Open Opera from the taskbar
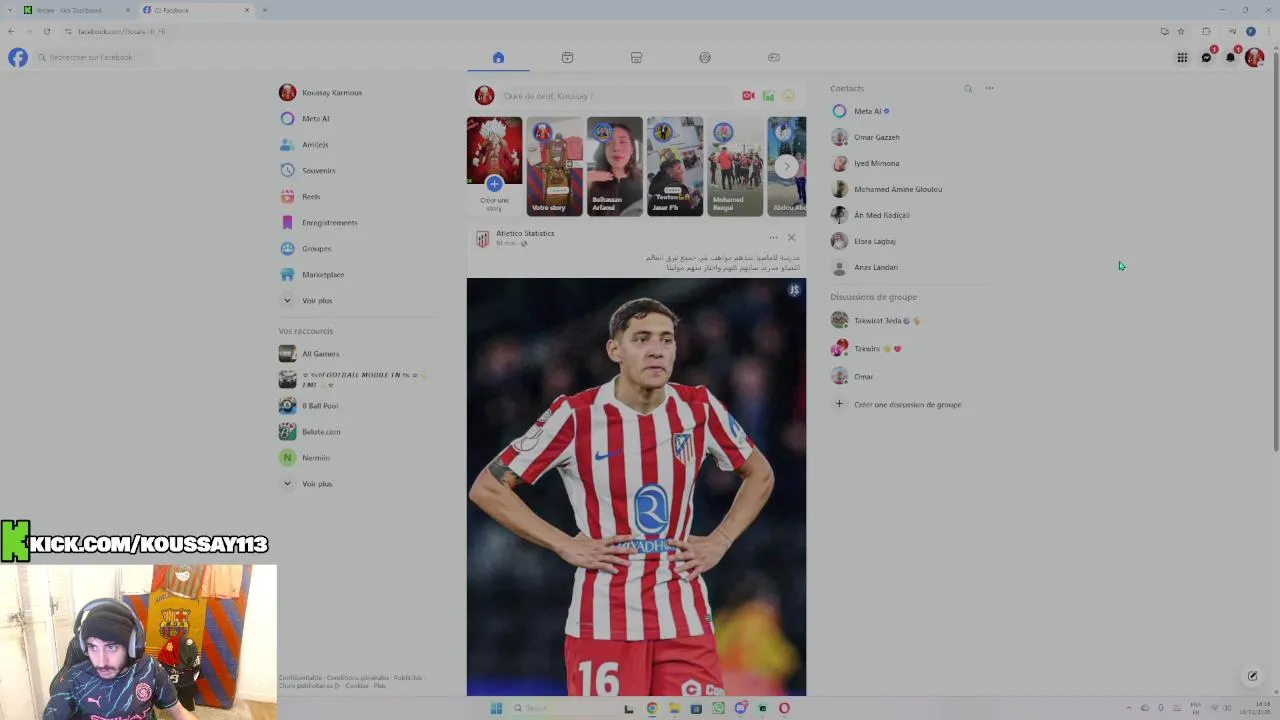 pos(784,708)
